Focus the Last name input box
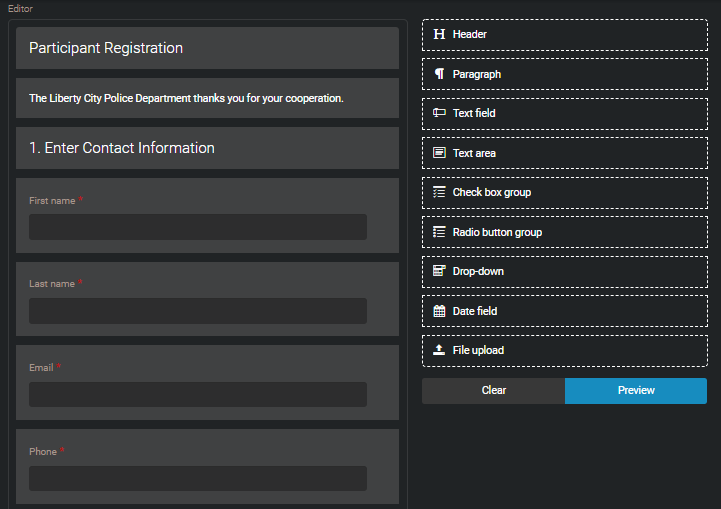 pyautogui.click(x=198, y=311)
